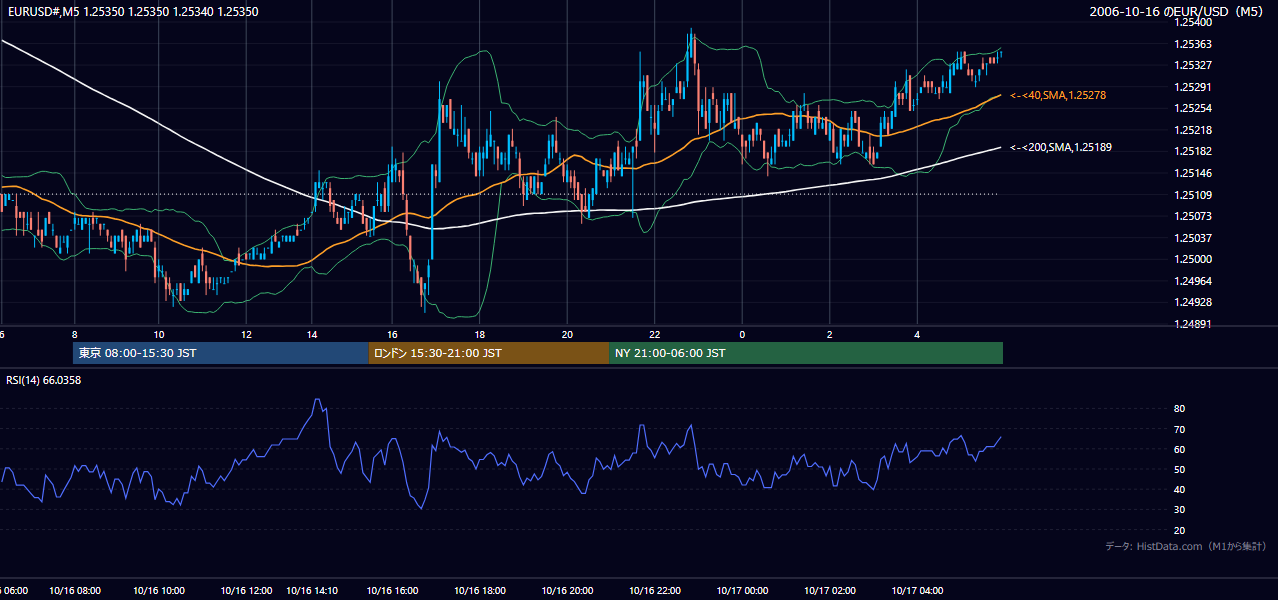
Task: Click the 10/16 20:00 time label
Action: pyautogui.click(x=567, y=590)
